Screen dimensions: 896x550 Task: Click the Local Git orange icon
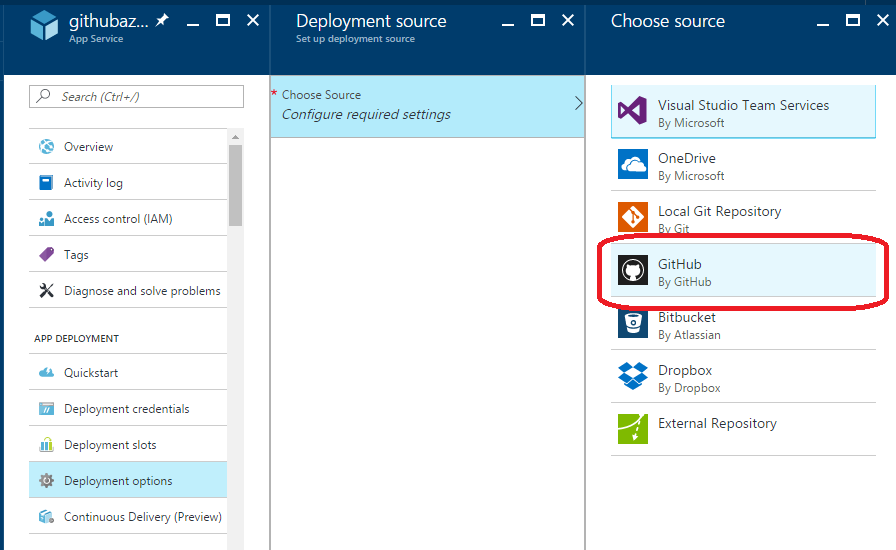coord(633,217)
